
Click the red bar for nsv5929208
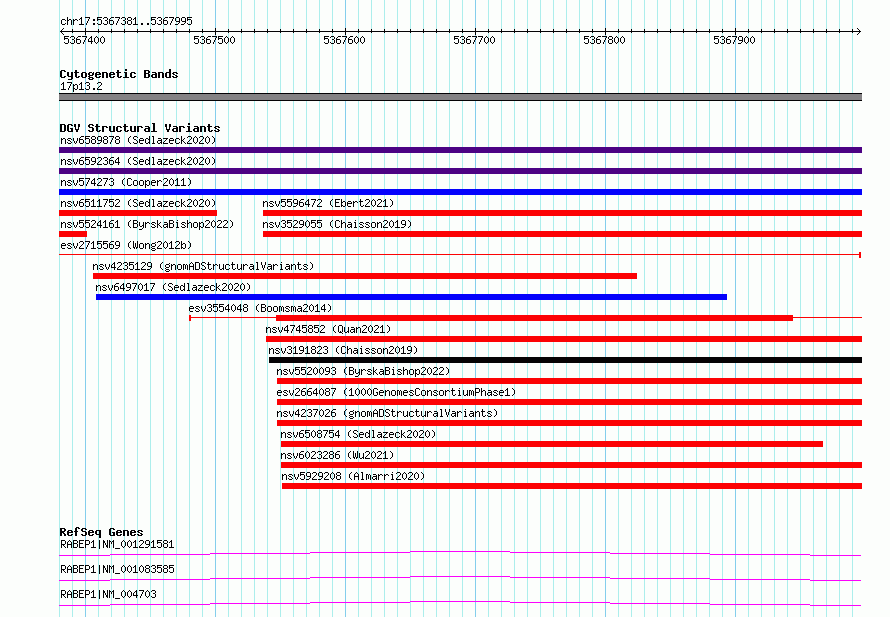[x=572, y=486]
